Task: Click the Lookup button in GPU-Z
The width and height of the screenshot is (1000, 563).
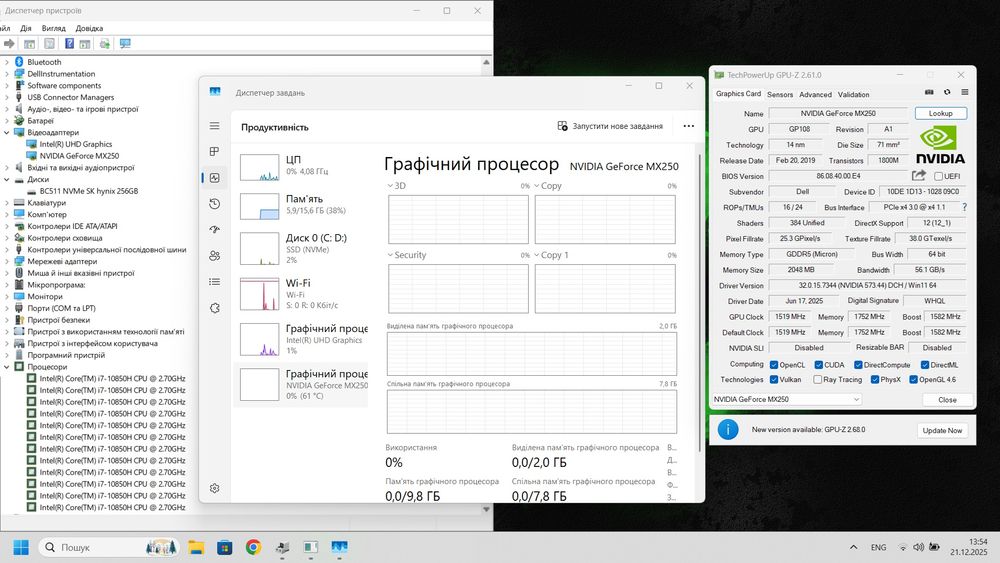Action: tap(941, 113)
